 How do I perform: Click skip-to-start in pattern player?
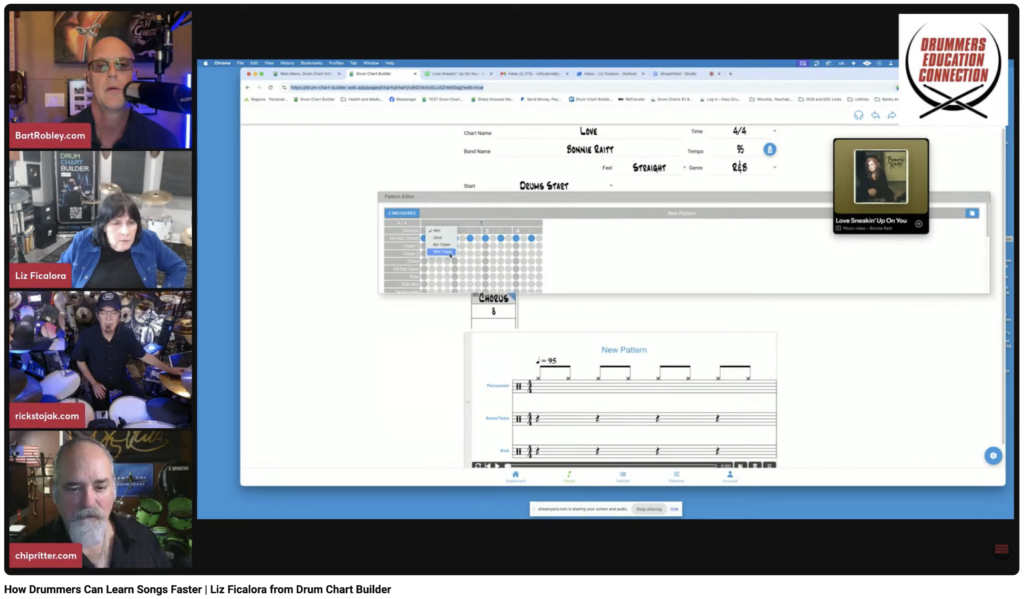coord(488,466)
